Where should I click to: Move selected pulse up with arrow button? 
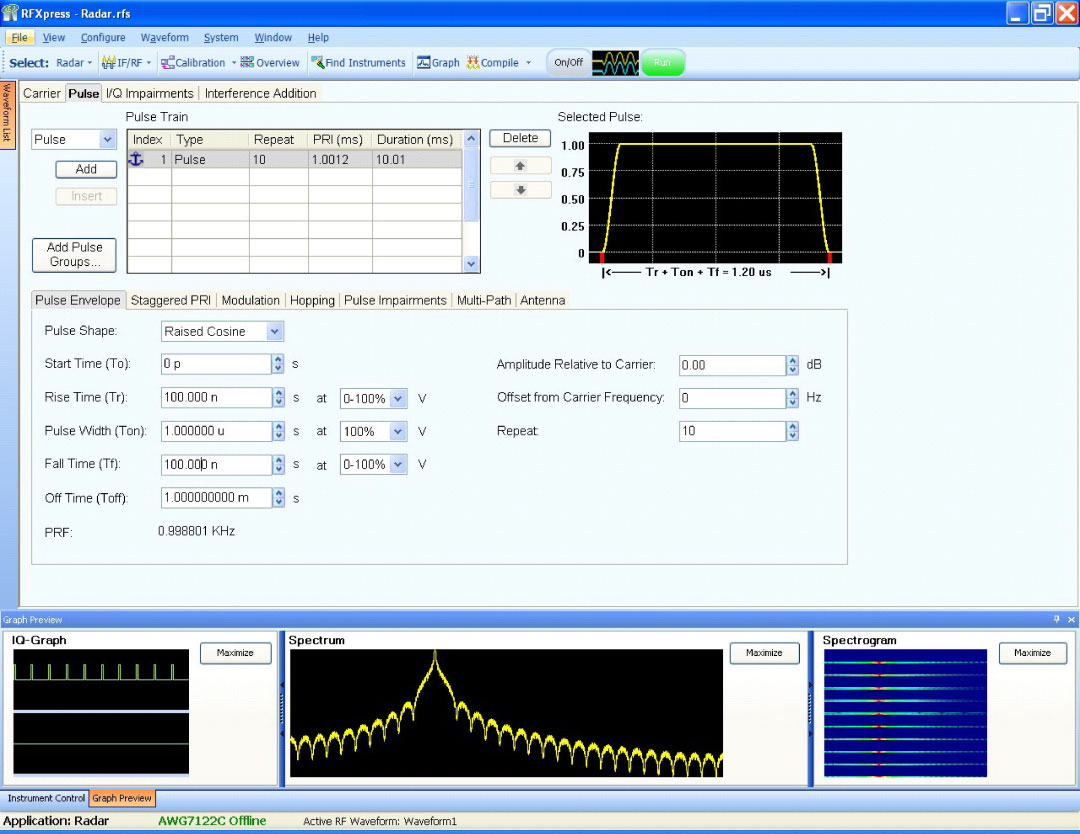click(520, 166)
